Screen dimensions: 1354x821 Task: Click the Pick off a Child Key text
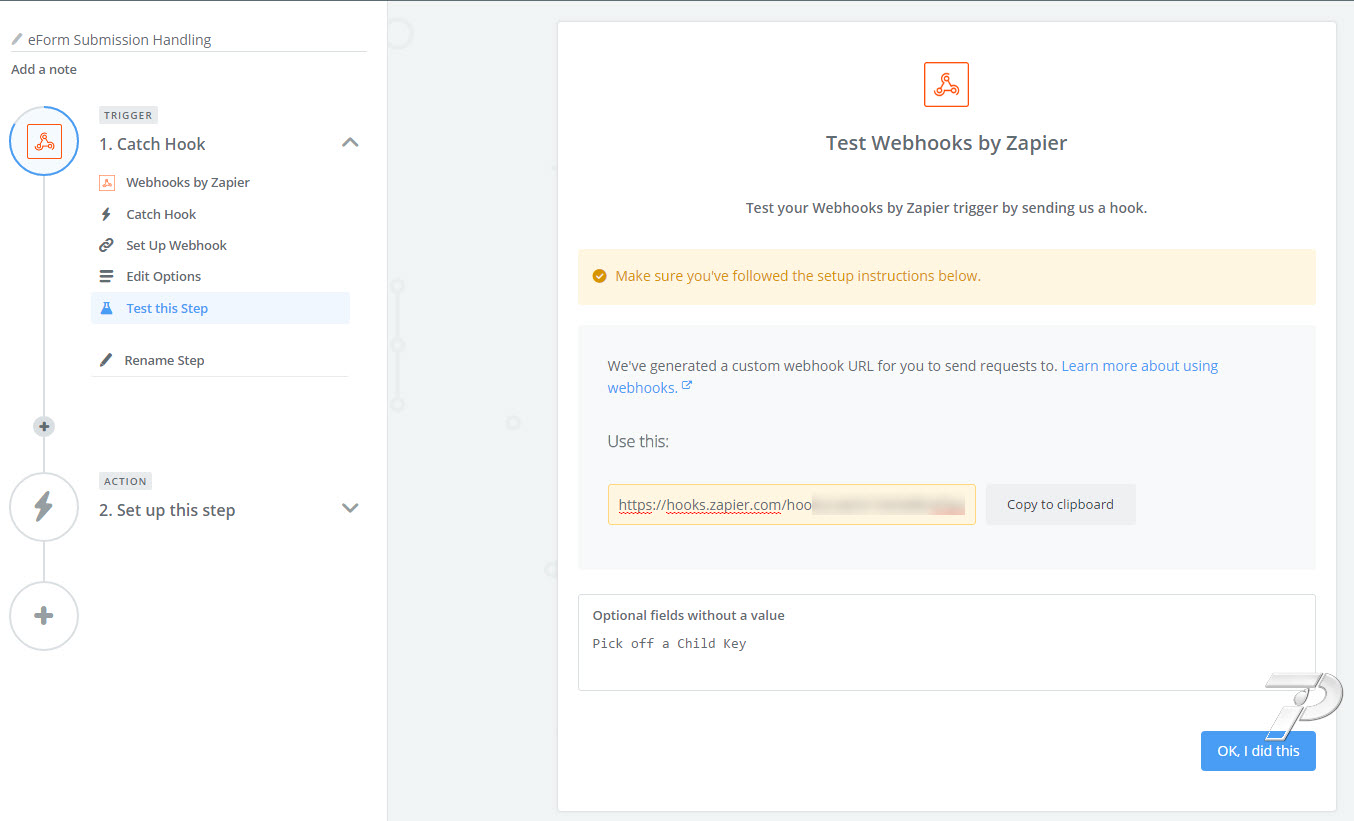tap(669, 644)
